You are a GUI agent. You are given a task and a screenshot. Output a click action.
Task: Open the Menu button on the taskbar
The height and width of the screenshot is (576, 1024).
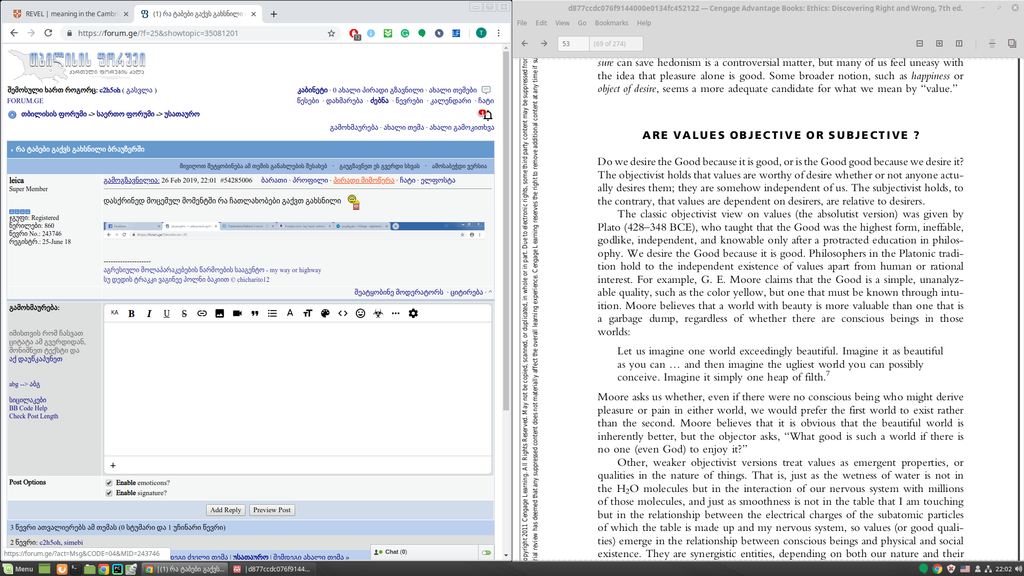point(18,569)
